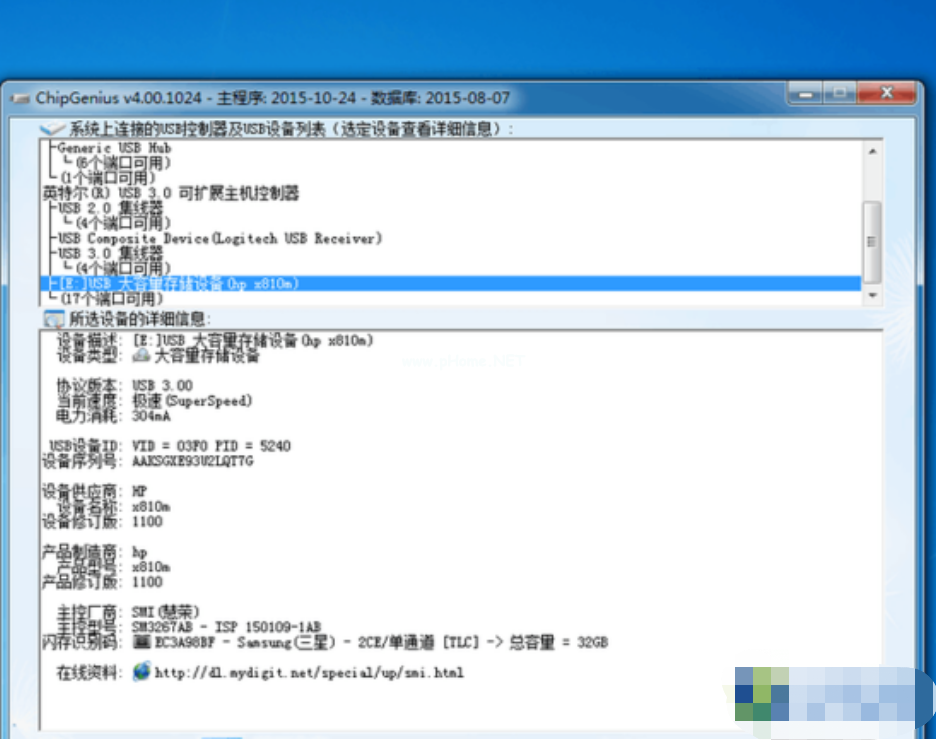
Task: Click the mass storage device type icon
Action: (x=141, y=356)
